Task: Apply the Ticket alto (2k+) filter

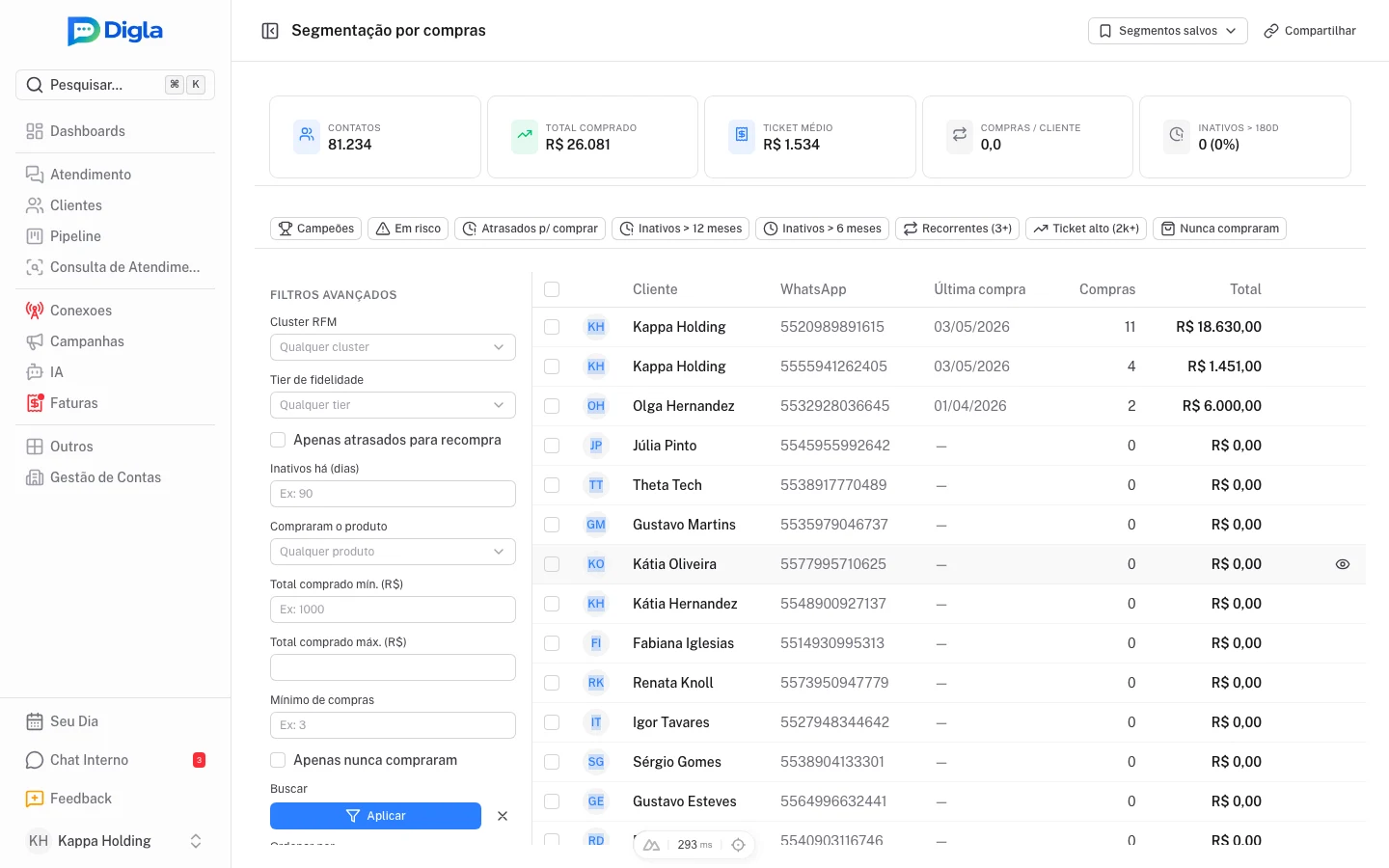Action: coord(1086,229)
